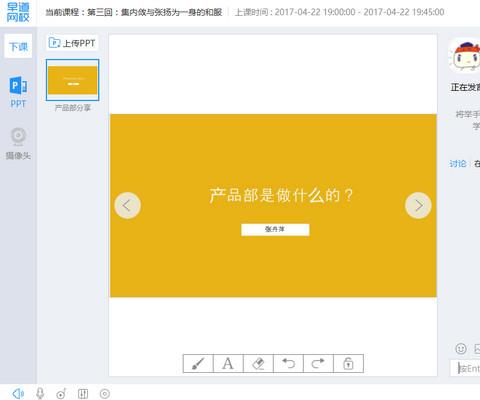The image size is (480, 400).
Task: Open the audio mixer settings icon
Action: (x=83, y=394)
